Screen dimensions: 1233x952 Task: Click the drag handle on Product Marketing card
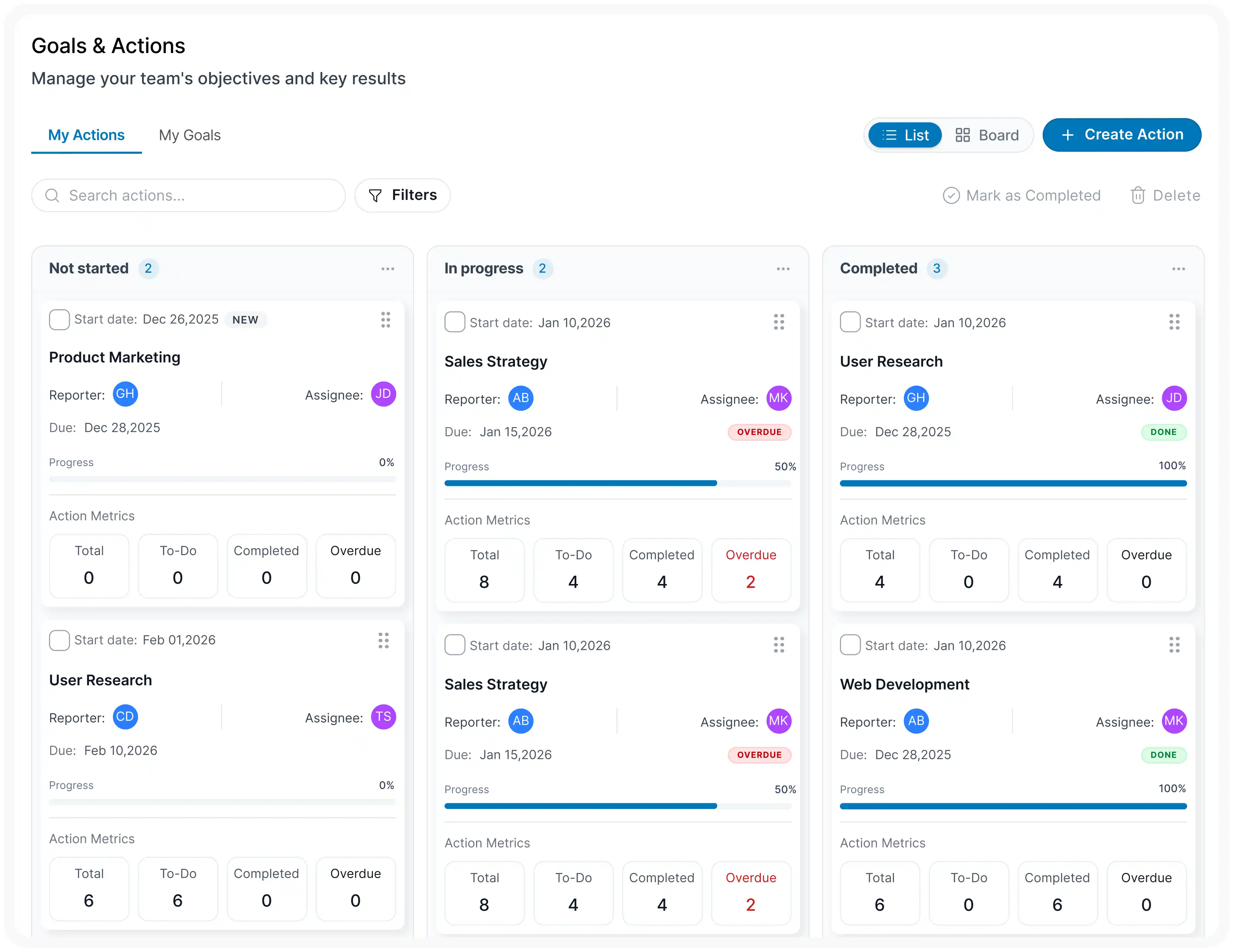pos(385,319)
